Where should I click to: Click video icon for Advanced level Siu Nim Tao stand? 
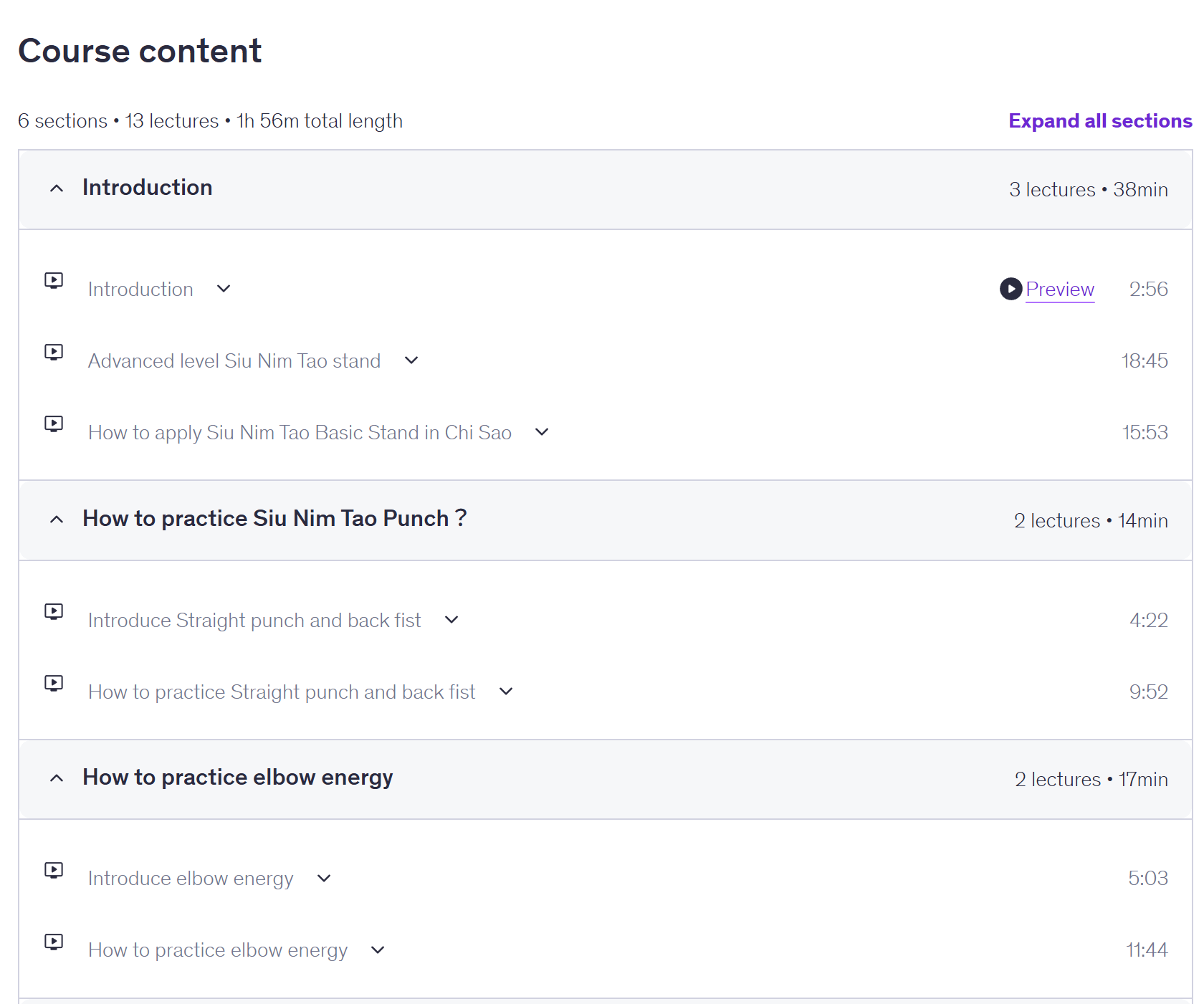[54, 352]
